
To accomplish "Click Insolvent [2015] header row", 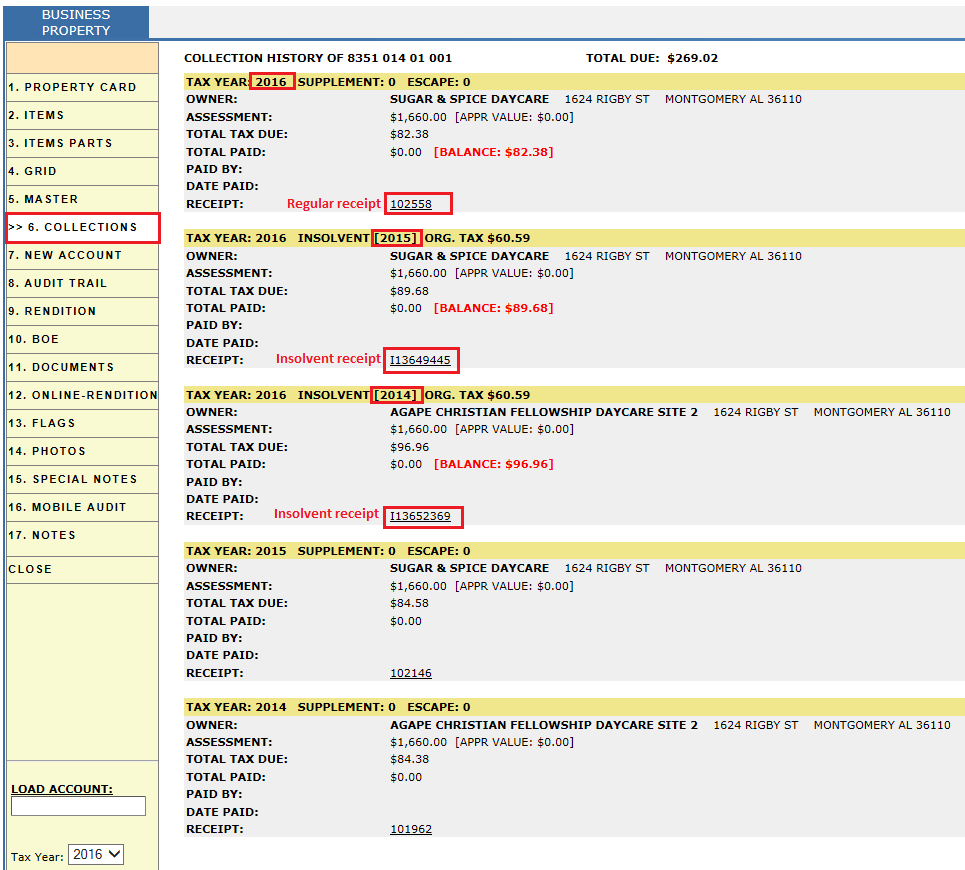I will point(574,238).
